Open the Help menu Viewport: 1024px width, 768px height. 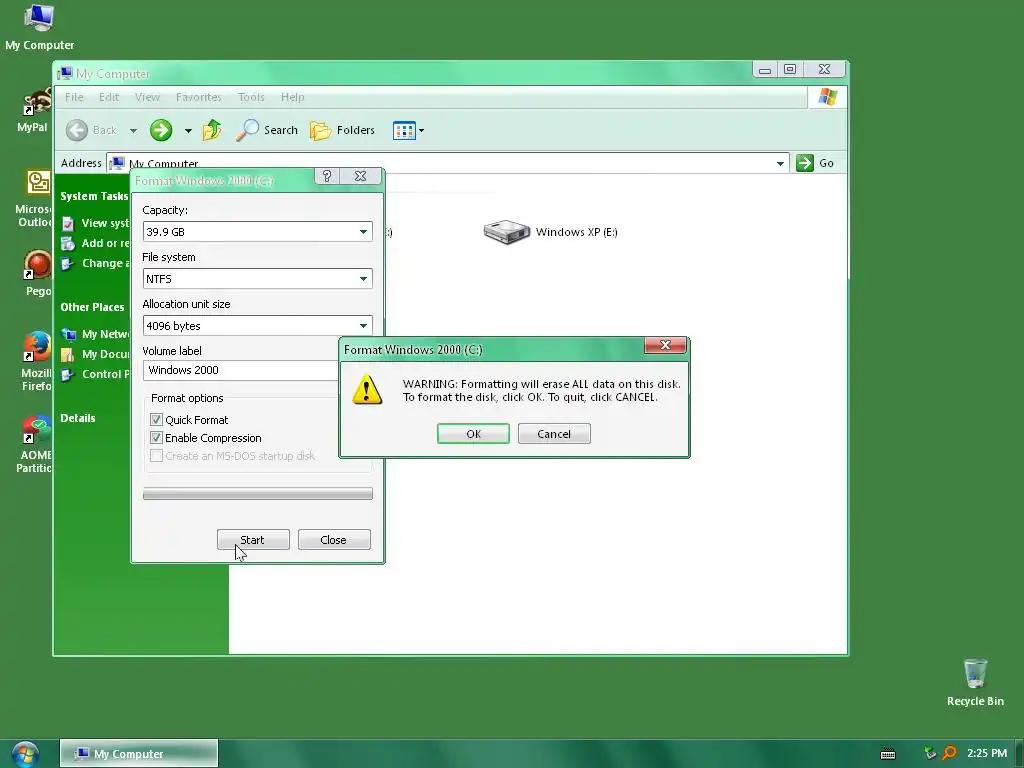click(293, 97)
